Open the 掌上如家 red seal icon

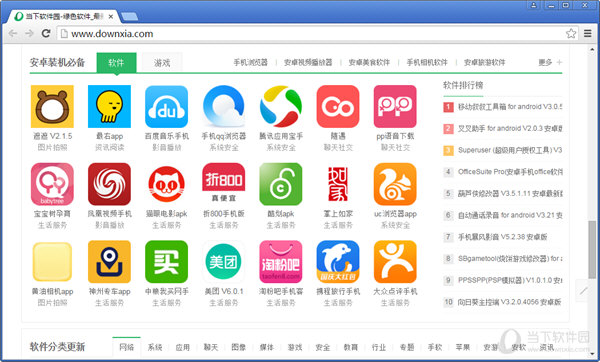tap(338, 184)
